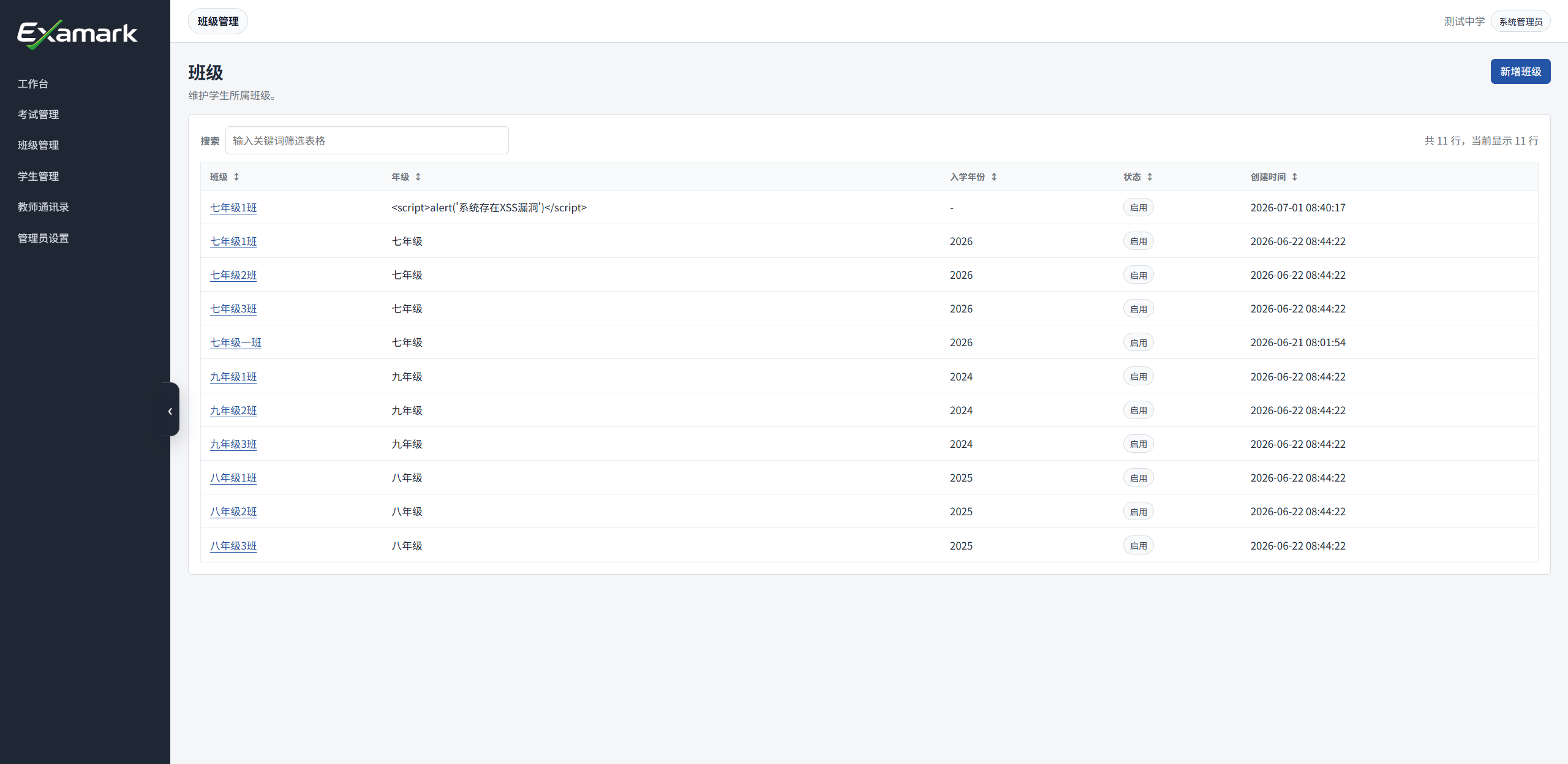This screenshot has width=1568, height=764.
Task: Open 八年级1班 class link
Action: tap(233, 478)
